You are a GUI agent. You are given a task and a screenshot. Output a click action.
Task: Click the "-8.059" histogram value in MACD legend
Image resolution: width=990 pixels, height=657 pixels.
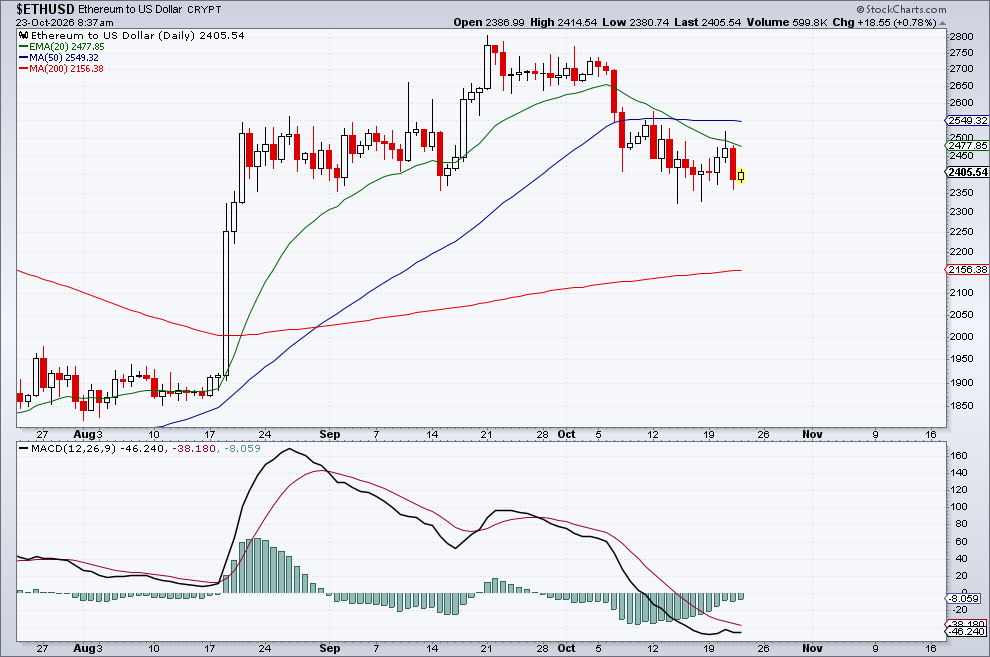point(241,449)
